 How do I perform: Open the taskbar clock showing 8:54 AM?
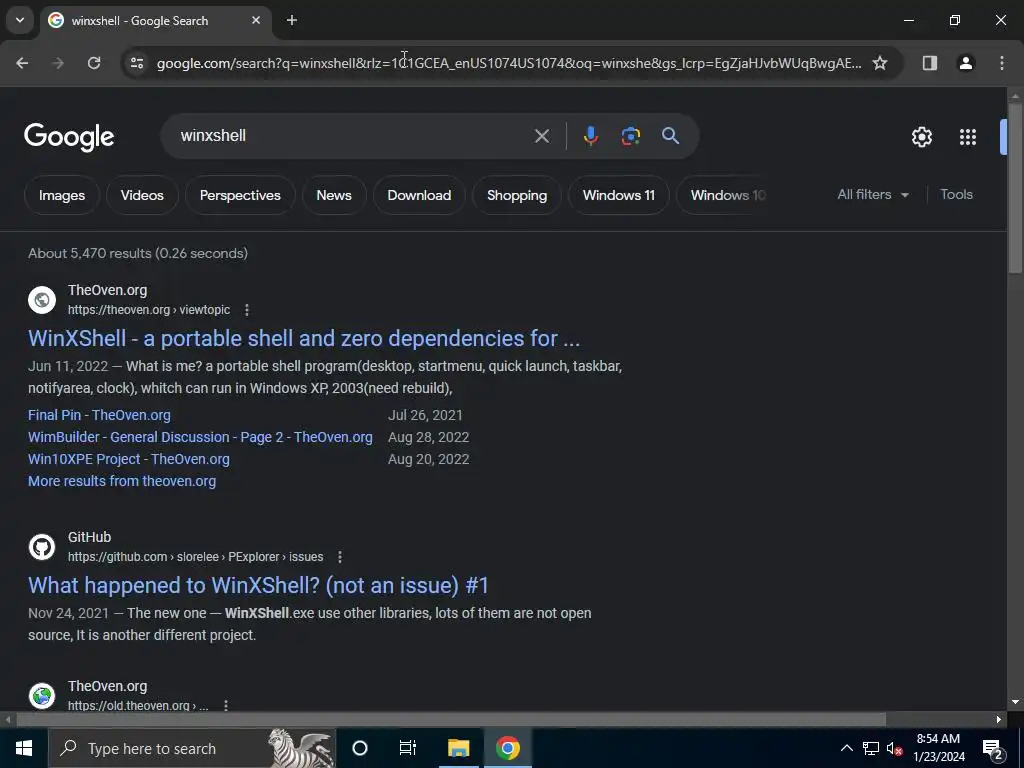coord(938,748)
